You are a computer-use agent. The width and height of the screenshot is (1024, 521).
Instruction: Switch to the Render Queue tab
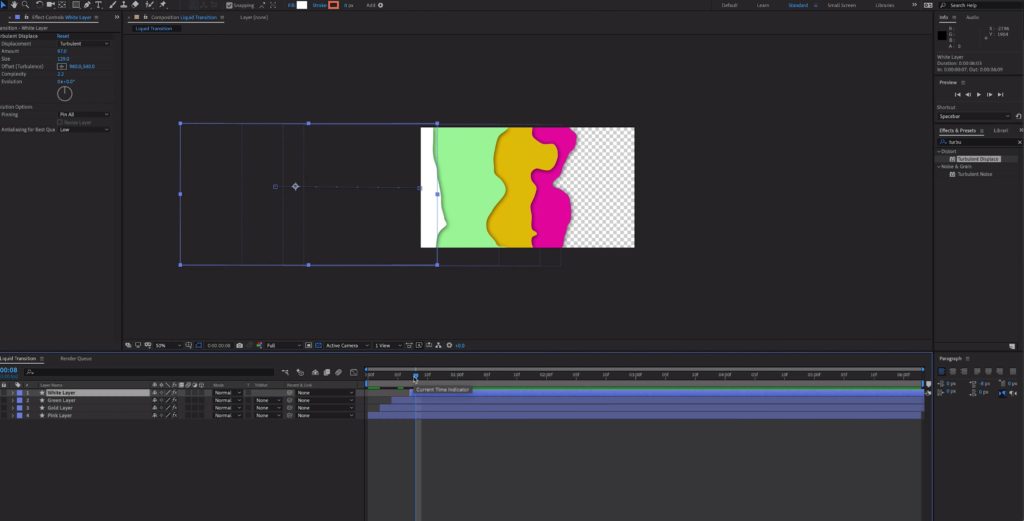pyautogui.click(x=76, y=358)
